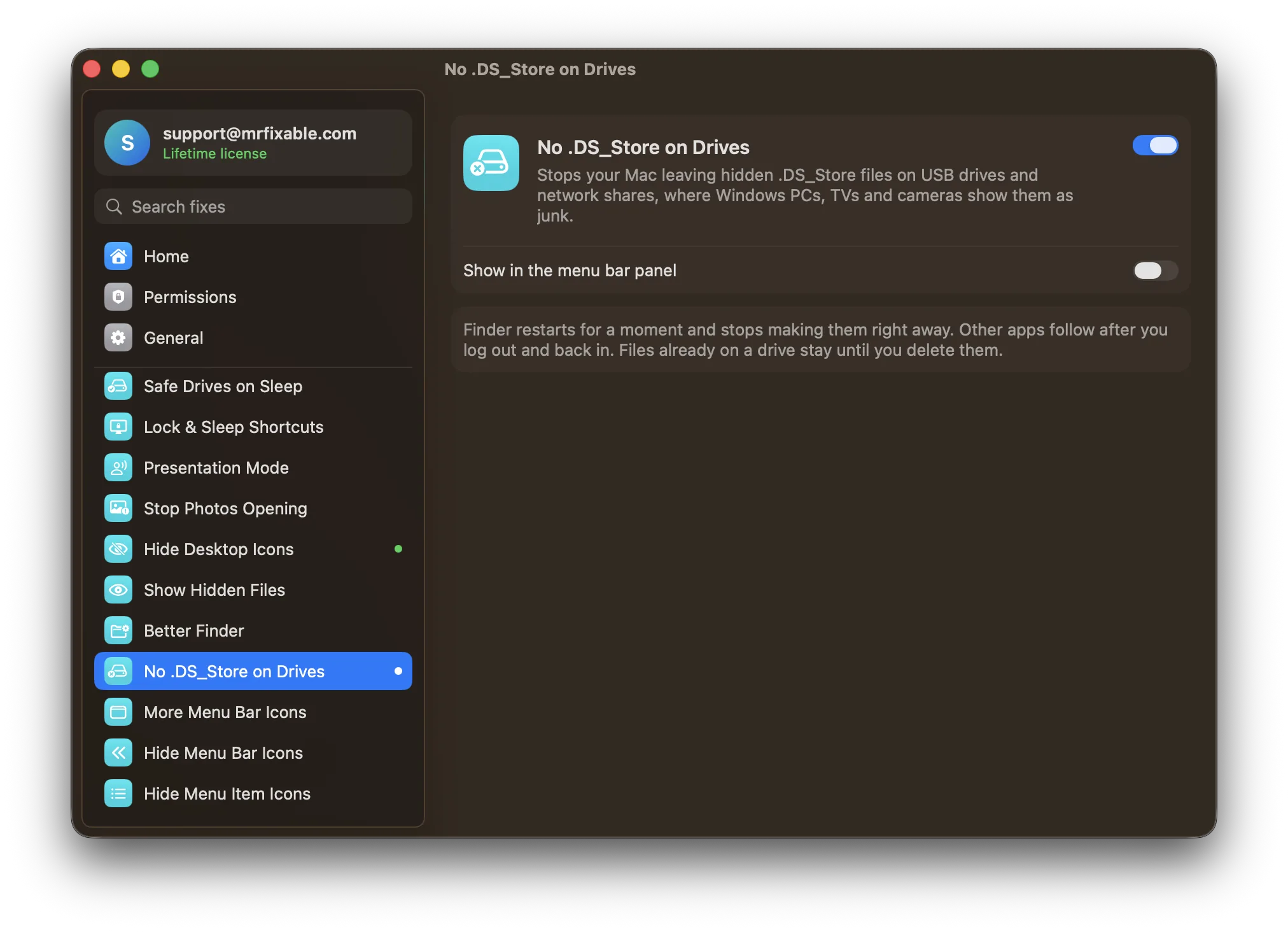Open the Home section label
Screen dimensions: 1288x932
click(166, 256)
